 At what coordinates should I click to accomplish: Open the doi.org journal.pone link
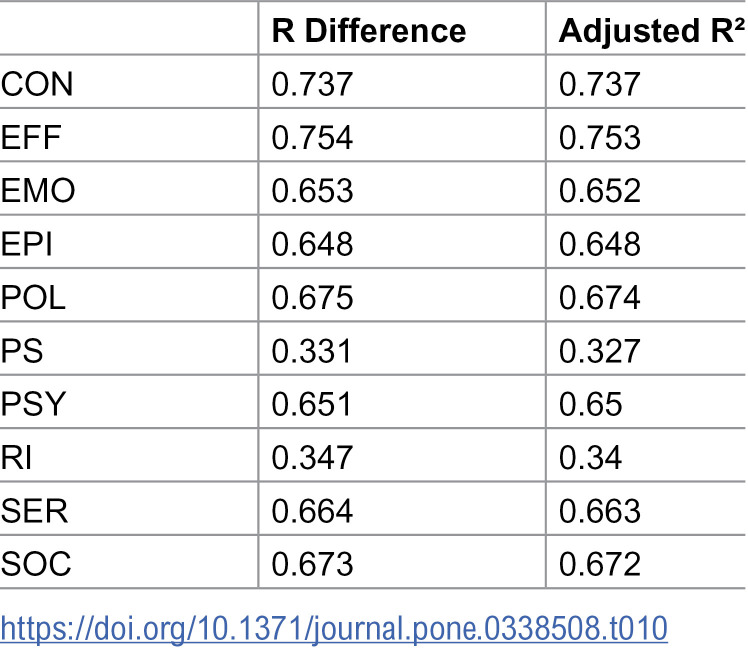(x=334, y=628)
